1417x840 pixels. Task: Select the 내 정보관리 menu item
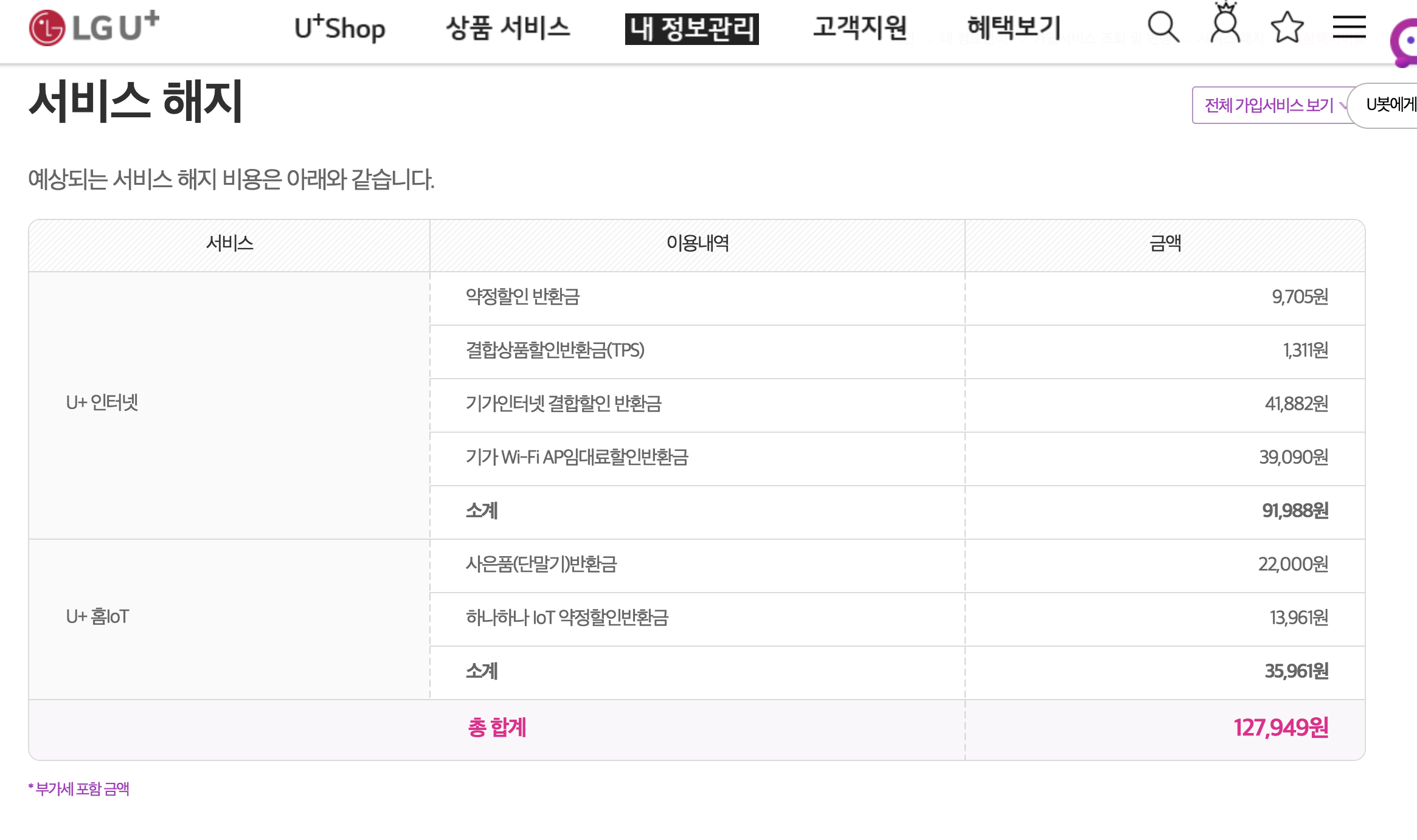pyautogui.click(x=691, y=29)
